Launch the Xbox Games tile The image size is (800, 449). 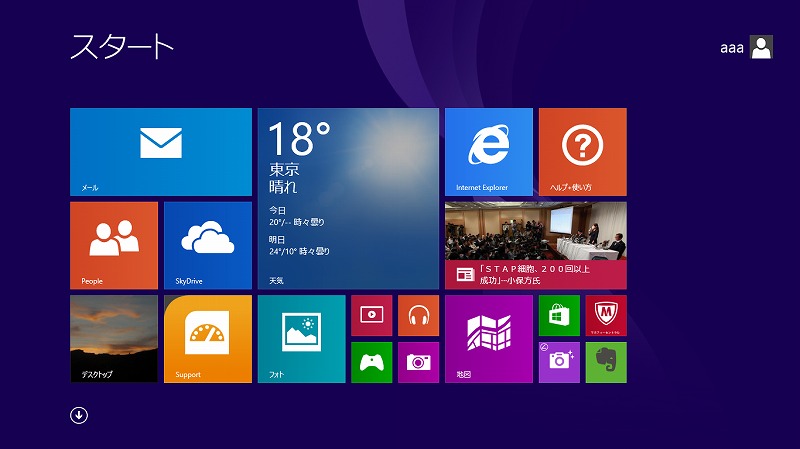point(371,362)
